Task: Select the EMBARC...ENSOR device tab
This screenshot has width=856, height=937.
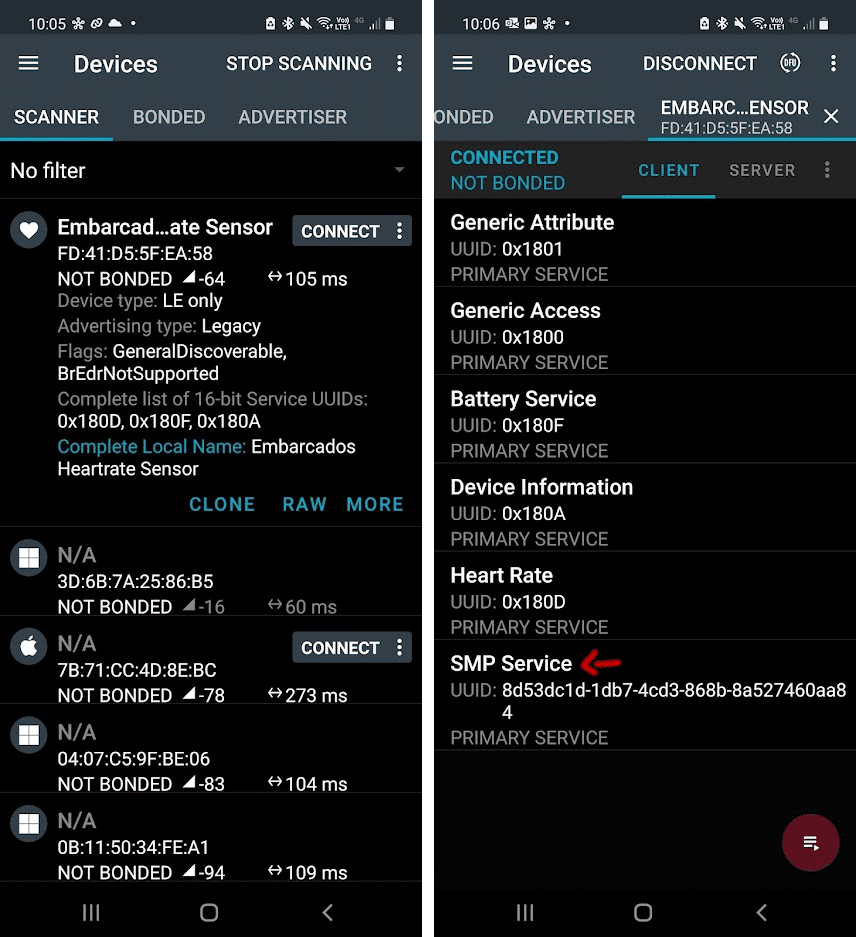Action: (734, 117)
